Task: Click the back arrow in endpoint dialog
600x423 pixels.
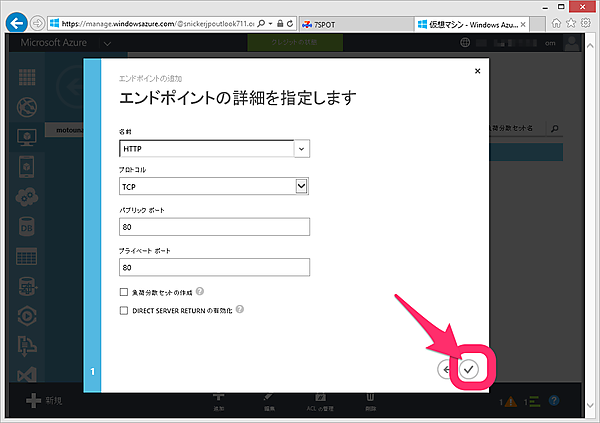Action: point(446,369)
